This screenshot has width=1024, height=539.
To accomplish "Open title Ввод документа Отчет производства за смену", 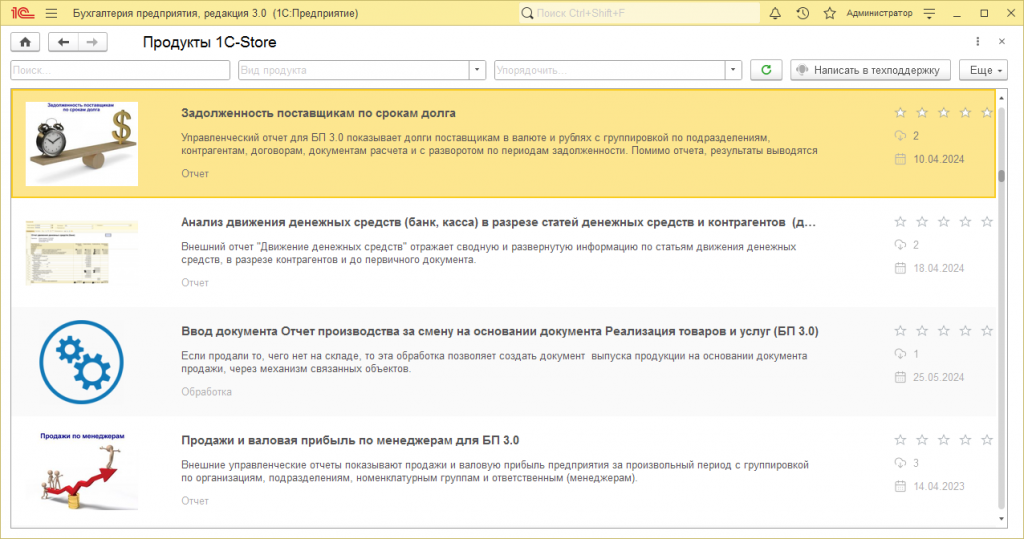I will 500,331.
